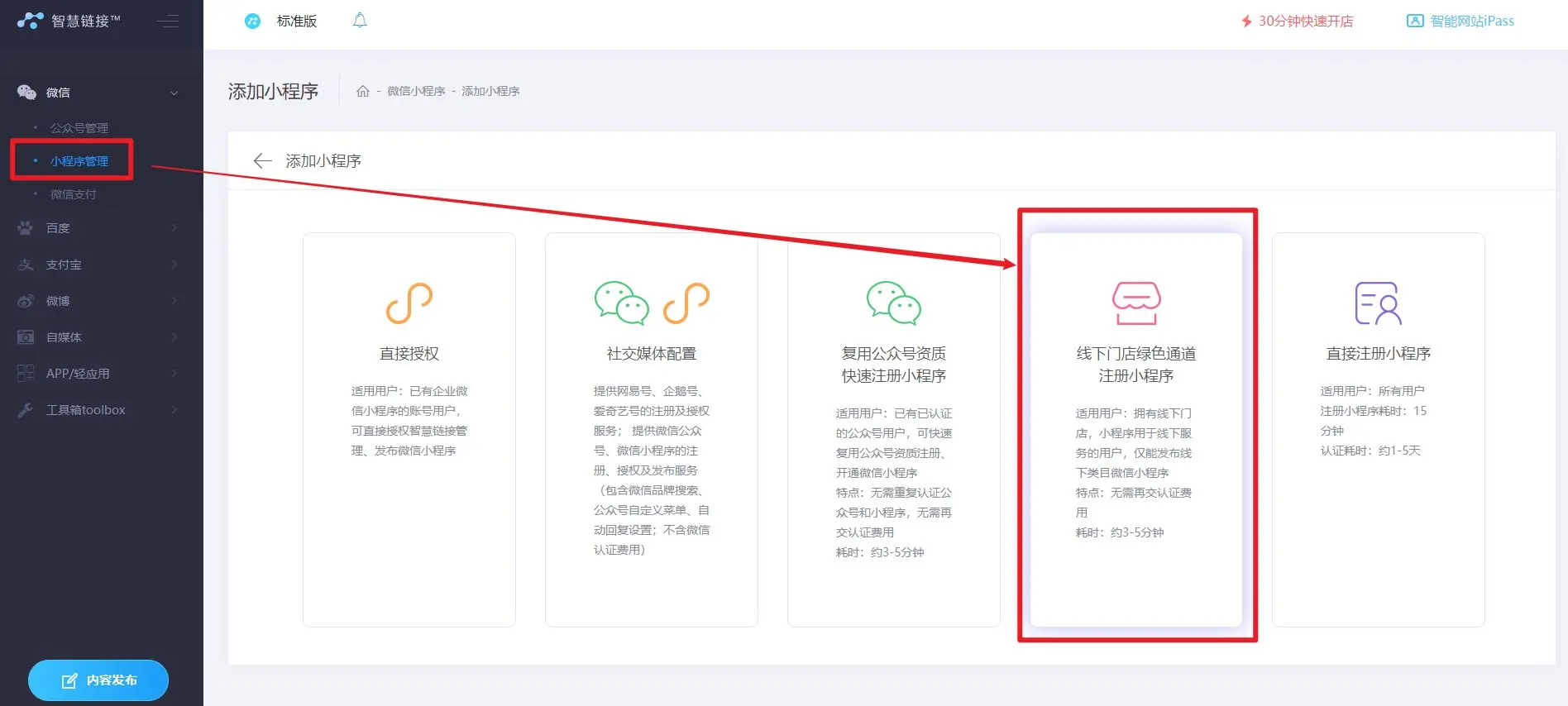Open 公众号管理 submenu item

79,128
